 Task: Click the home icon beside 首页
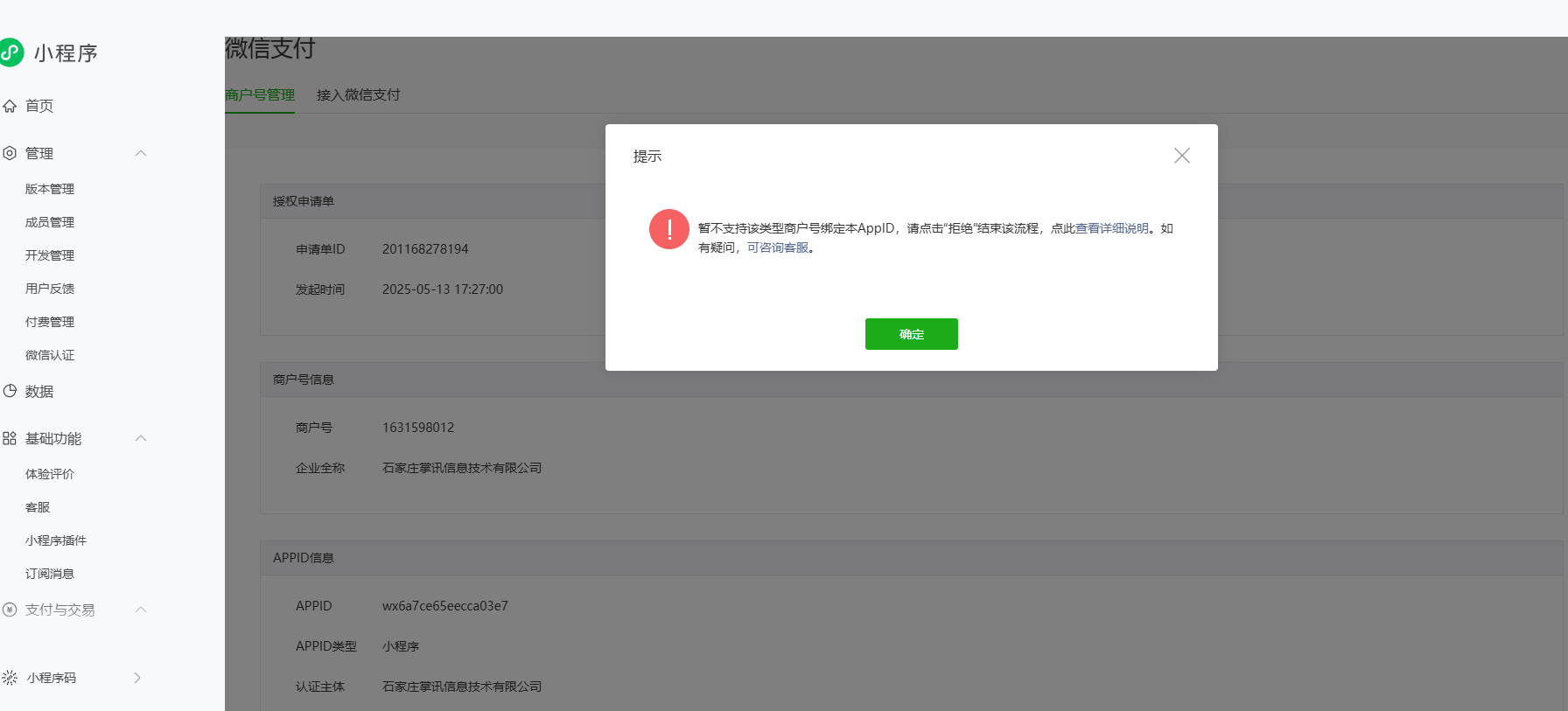10,106
